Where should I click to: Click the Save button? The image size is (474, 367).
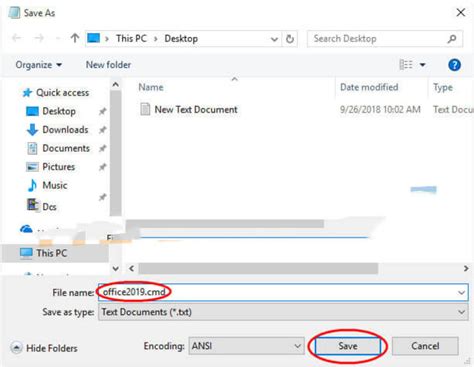pyautogui.click(x=348, y=346)
